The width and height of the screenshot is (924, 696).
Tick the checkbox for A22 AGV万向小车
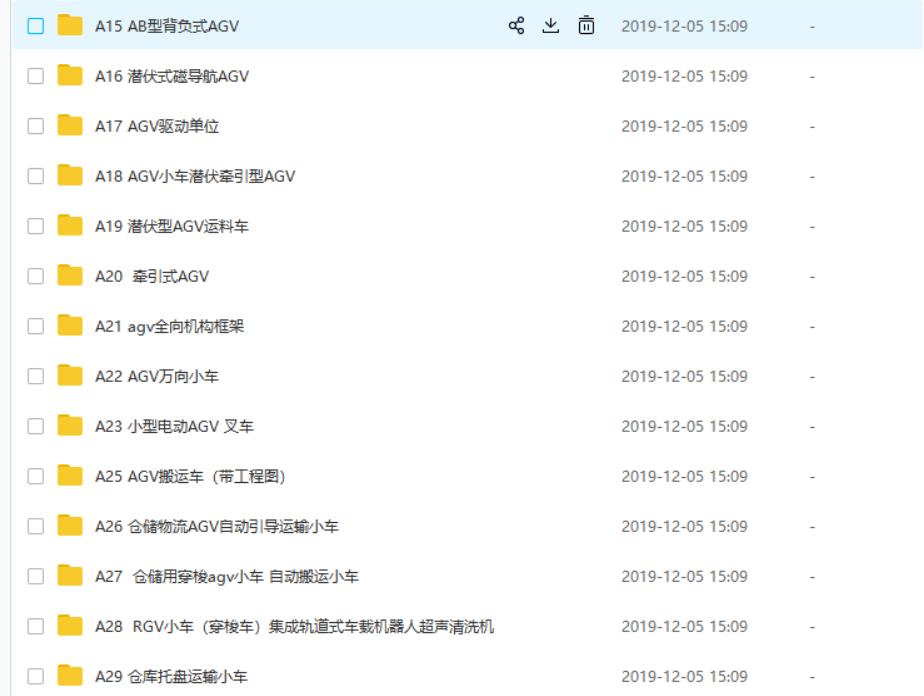pyautogui.click(x=35, y=376)
